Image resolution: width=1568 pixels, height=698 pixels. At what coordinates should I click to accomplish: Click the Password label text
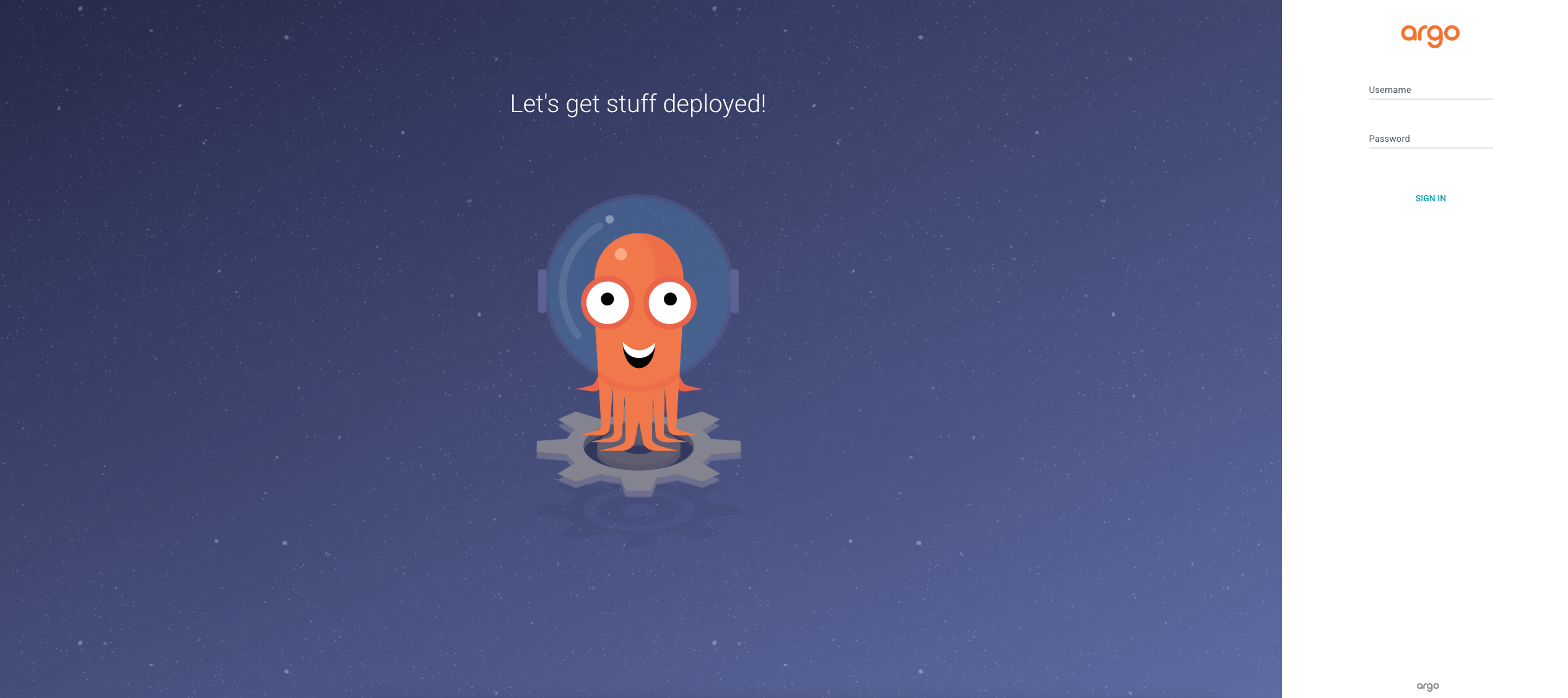pyautogui.click(x=1389, y=139)
